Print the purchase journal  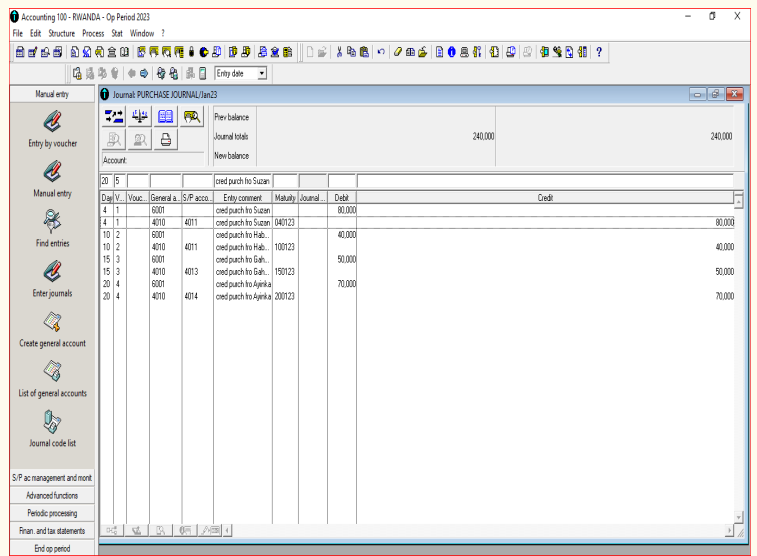click(x=166, y=140)
